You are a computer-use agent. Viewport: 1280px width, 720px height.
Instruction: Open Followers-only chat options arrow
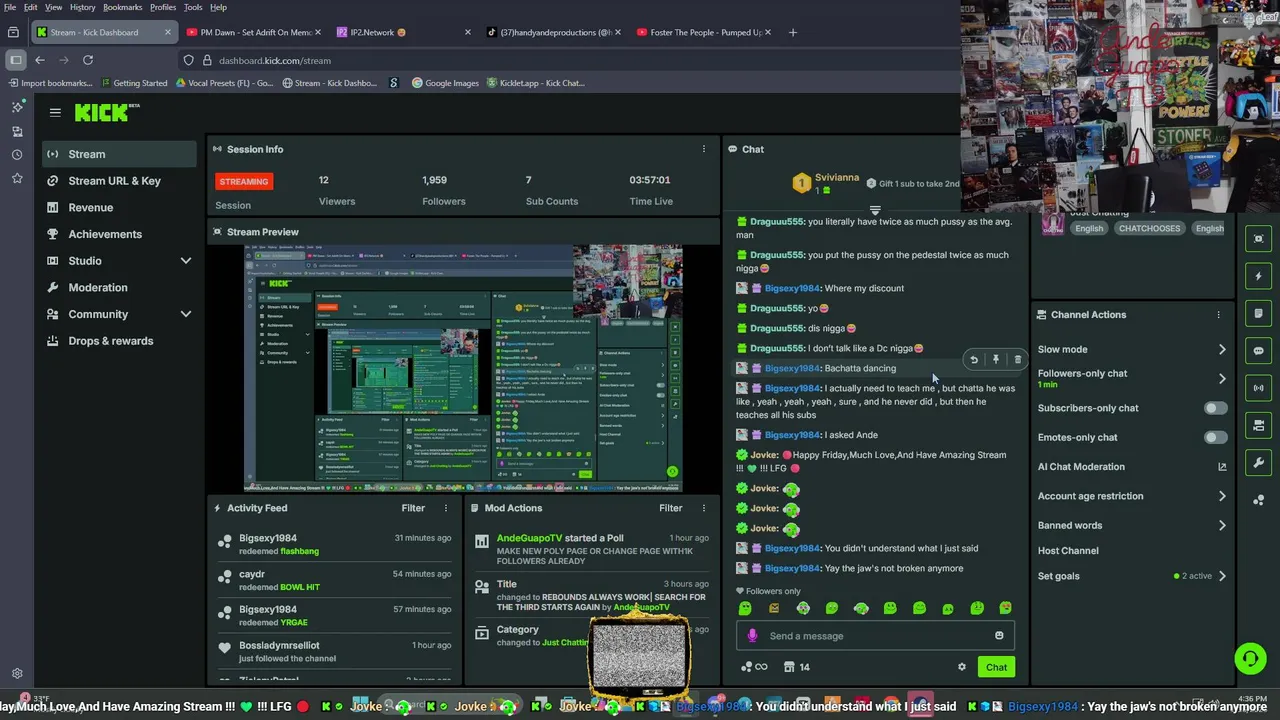click(x=1221, y=379)
